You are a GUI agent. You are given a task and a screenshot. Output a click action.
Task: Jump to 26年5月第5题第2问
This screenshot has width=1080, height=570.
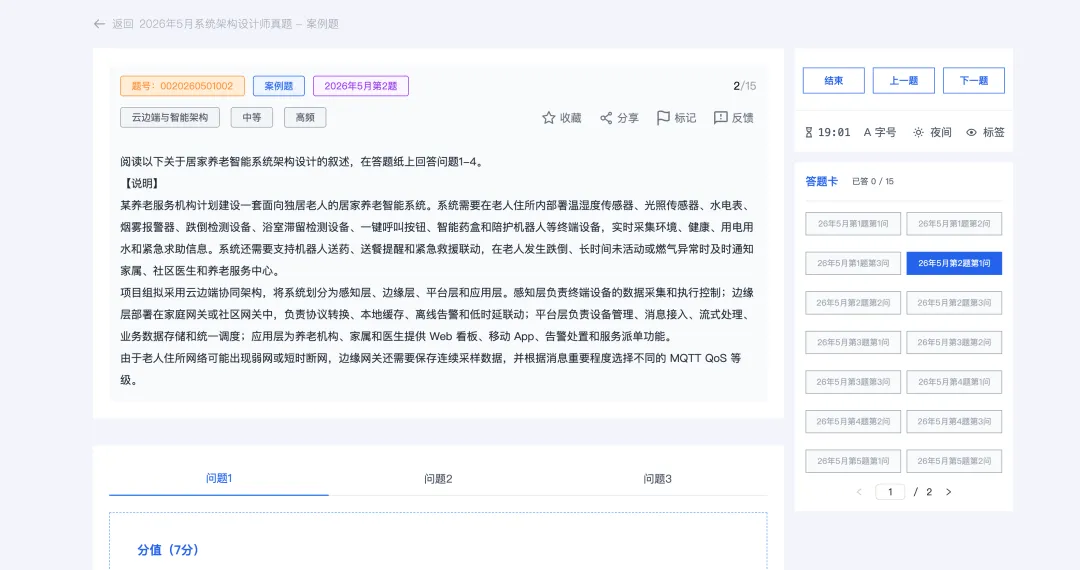click(x=954, y=461)
